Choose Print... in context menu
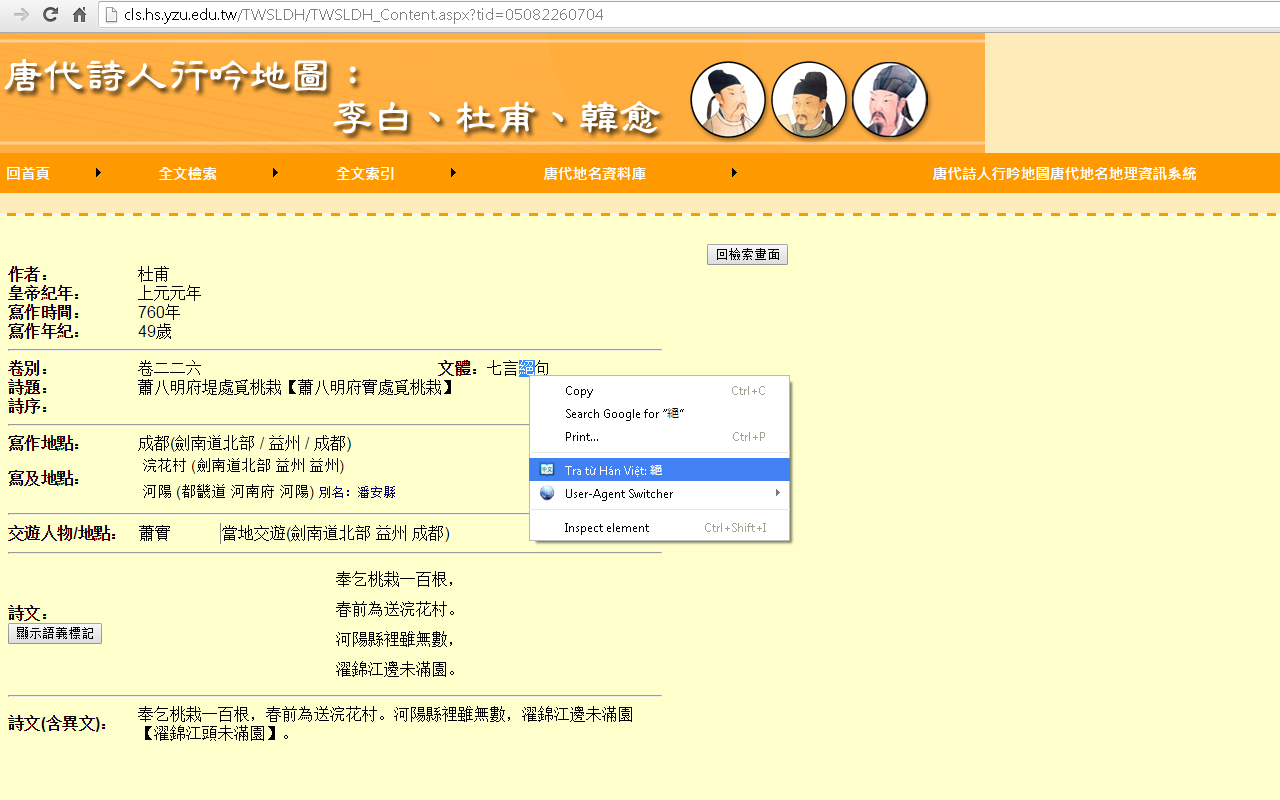 660,437
